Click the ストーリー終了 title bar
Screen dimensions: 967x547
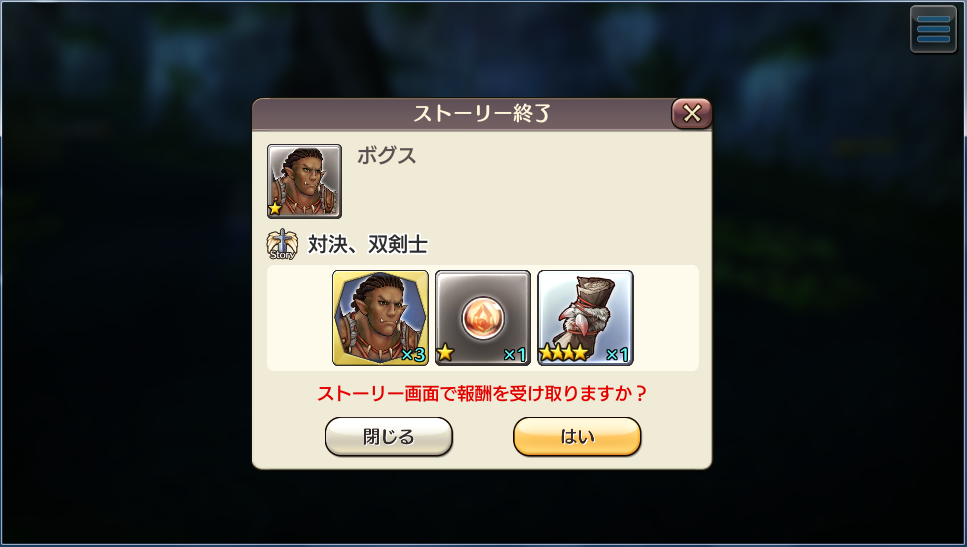[x=482, y=114]
